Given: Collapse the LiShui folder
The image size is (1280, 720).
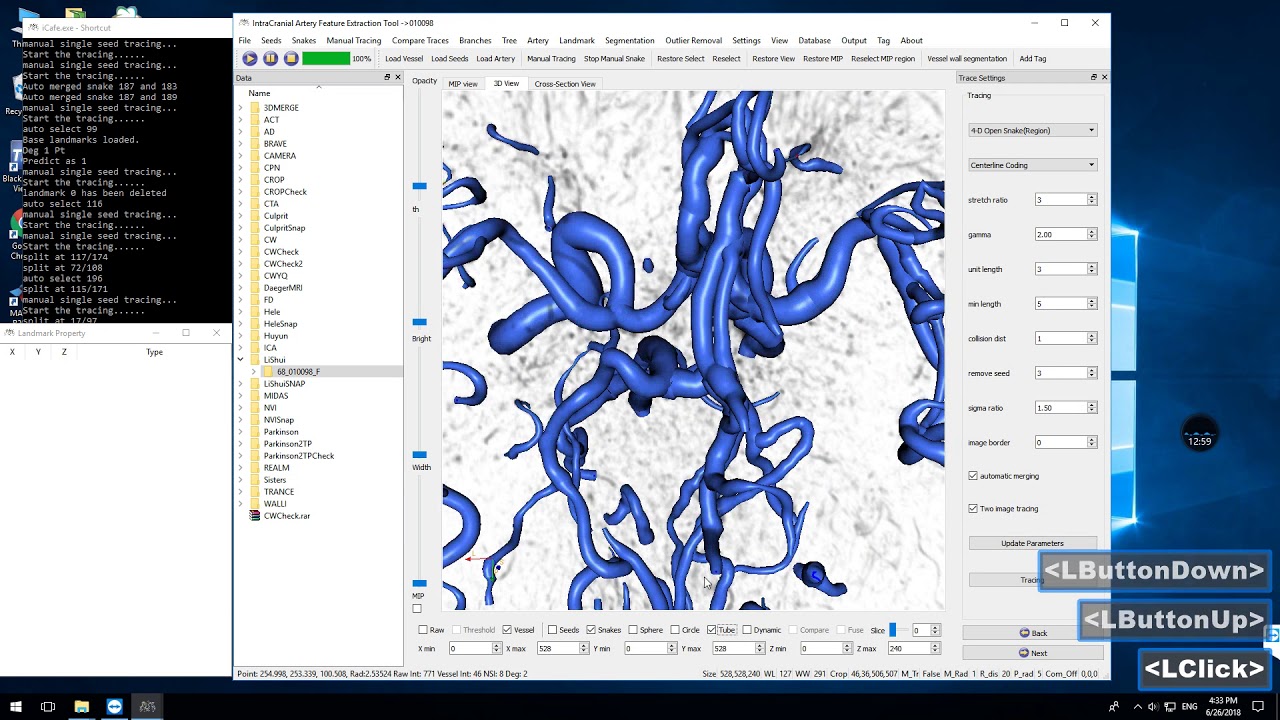Looking at the screenshot, I should click(240, 360).
